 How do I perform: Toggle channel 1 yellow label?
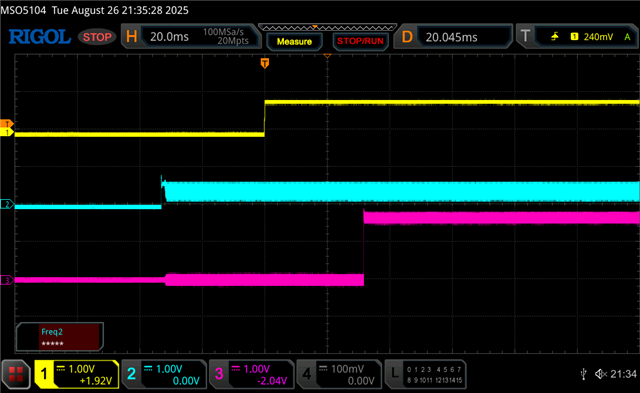pyautogui.click(x=44, y=374)
